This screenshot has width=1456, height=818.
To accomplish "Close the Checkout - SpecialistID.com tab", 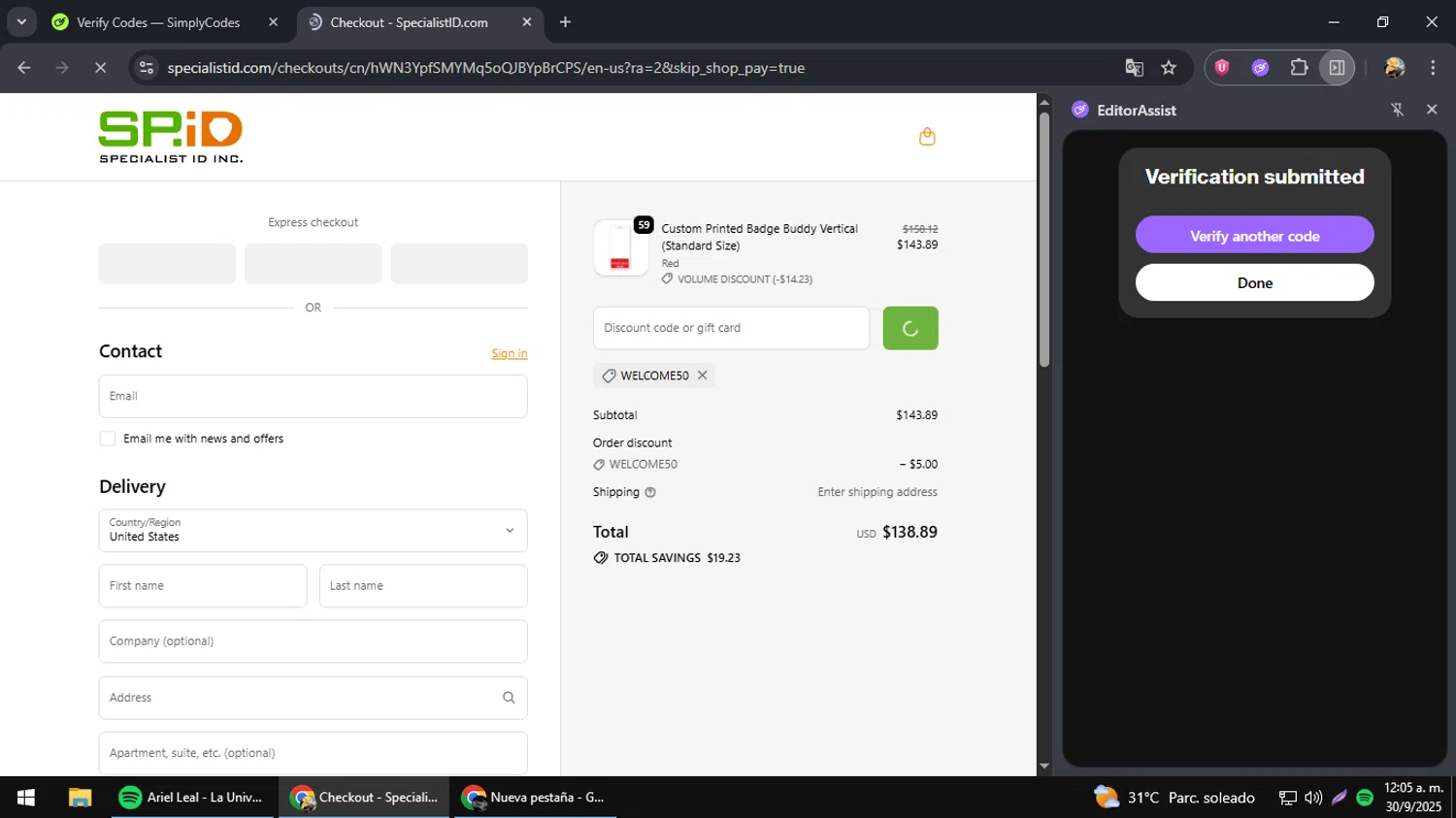I will pyautogui.click(x=527, y=22).
